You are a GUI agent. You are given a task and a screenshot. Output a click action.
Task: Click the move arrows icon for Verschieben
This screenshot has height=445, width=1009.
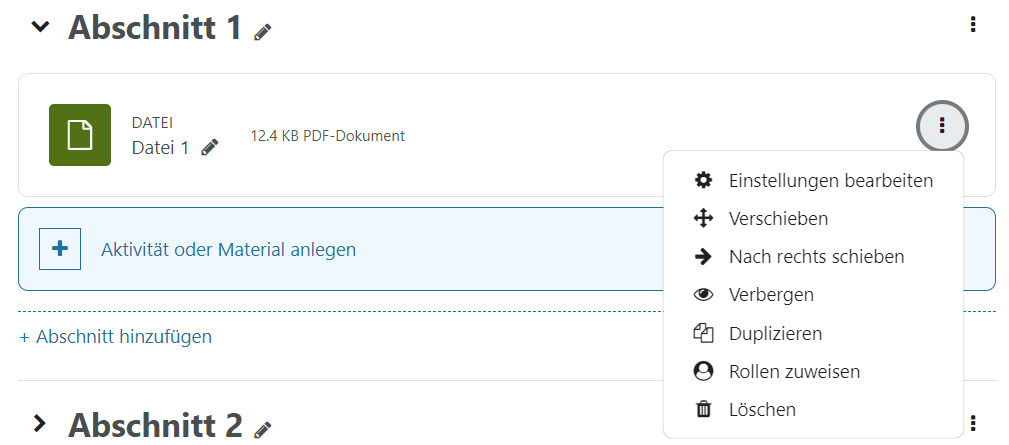click(x=704, y=218)
